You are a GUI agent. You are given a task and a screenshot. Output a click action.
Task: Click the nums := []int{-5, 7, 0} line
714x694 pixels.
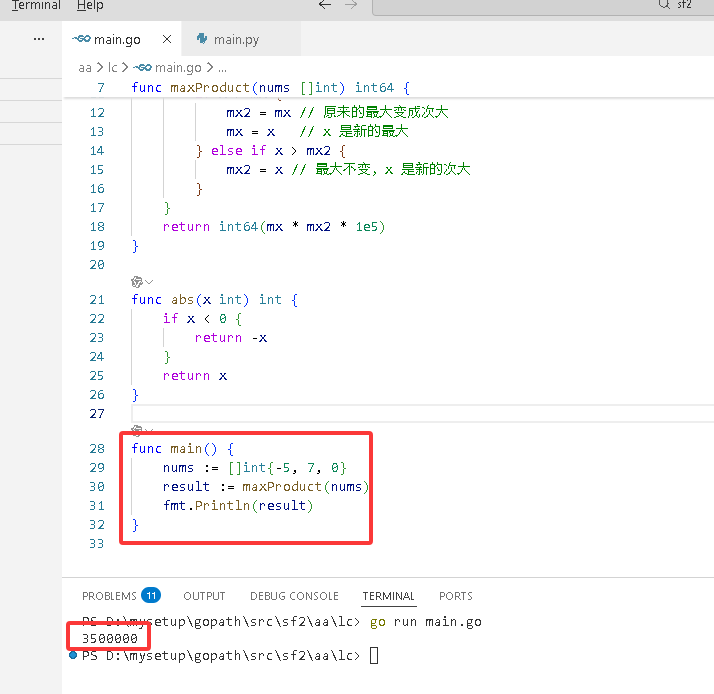pyautogui.click(x=255, y=468)
